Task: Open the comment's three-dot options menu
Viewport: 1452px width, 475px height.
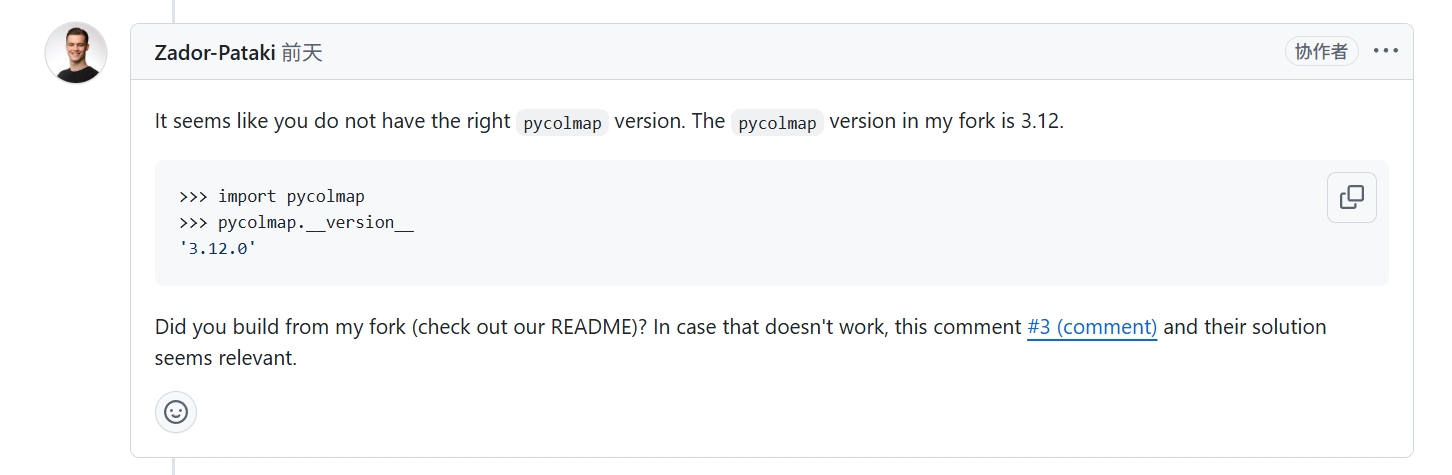Action: click(x=1385, y=51)
